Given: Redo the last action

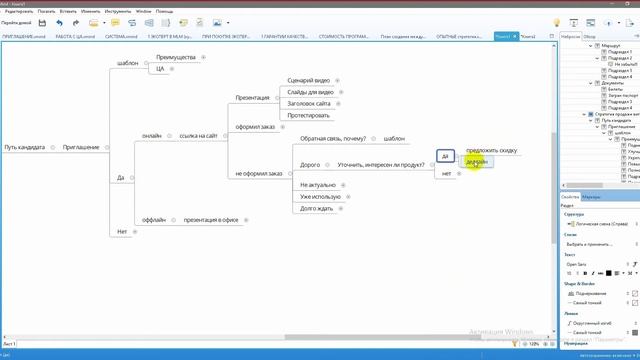Looking at the screenshot, I should (76, 23).
